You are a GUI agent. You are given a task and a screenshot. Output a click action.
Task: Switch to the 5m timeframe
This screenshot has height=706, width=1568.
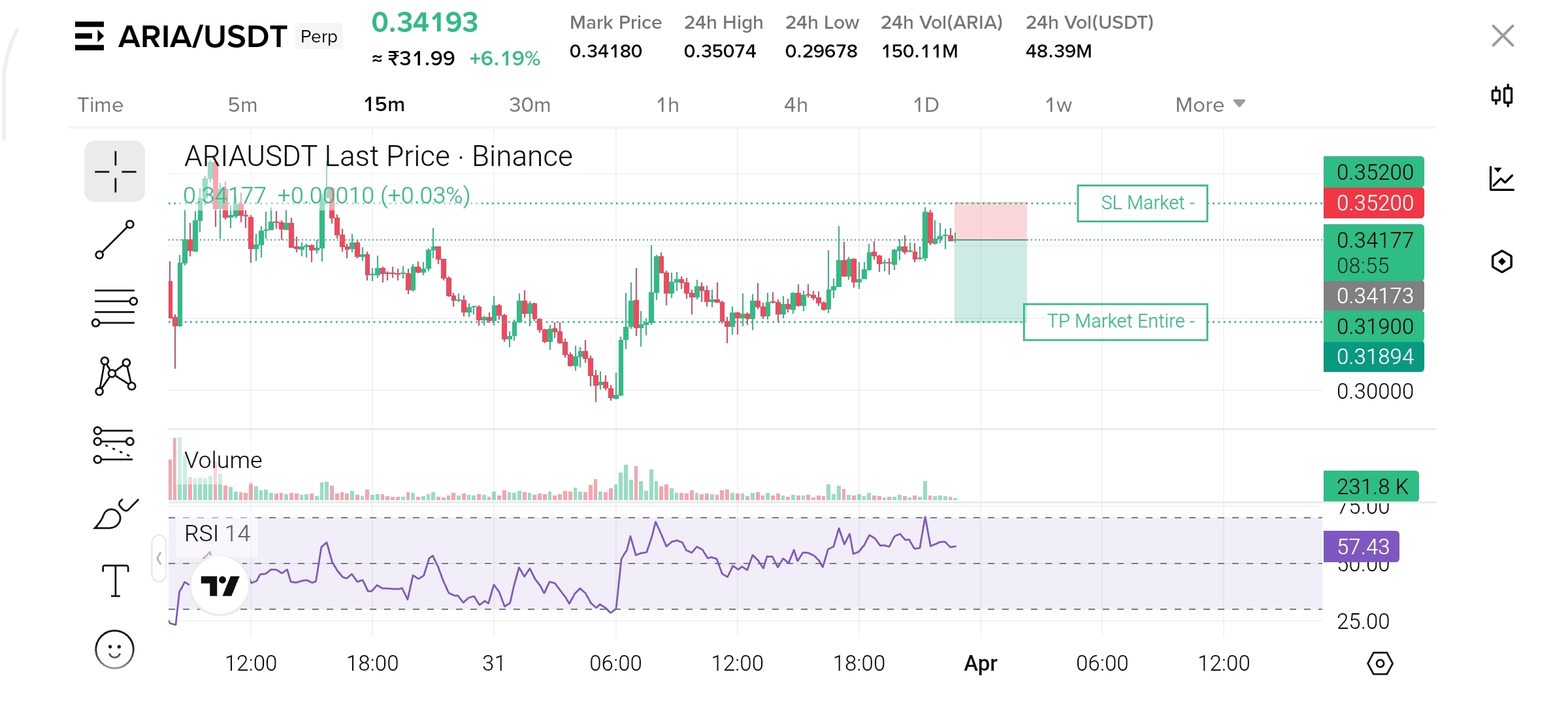[x=242, y=105]
